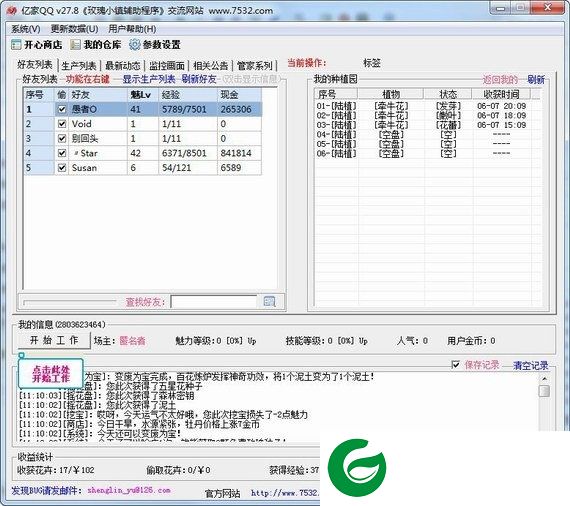Screen dimensions: 570x506
Task: Click 刷新 link in garden panel
Action: [x=536, y=79]
